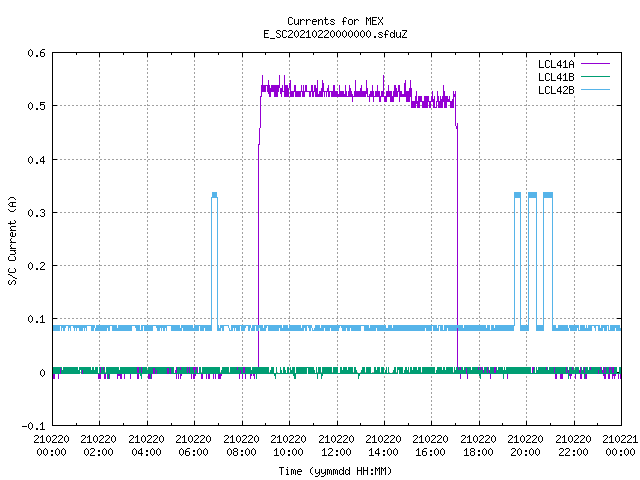Screen dimensions: 640x480
Task: Click the 210220 16:00 time tick label
Action: pyautogui.click(x=431, y=445)
